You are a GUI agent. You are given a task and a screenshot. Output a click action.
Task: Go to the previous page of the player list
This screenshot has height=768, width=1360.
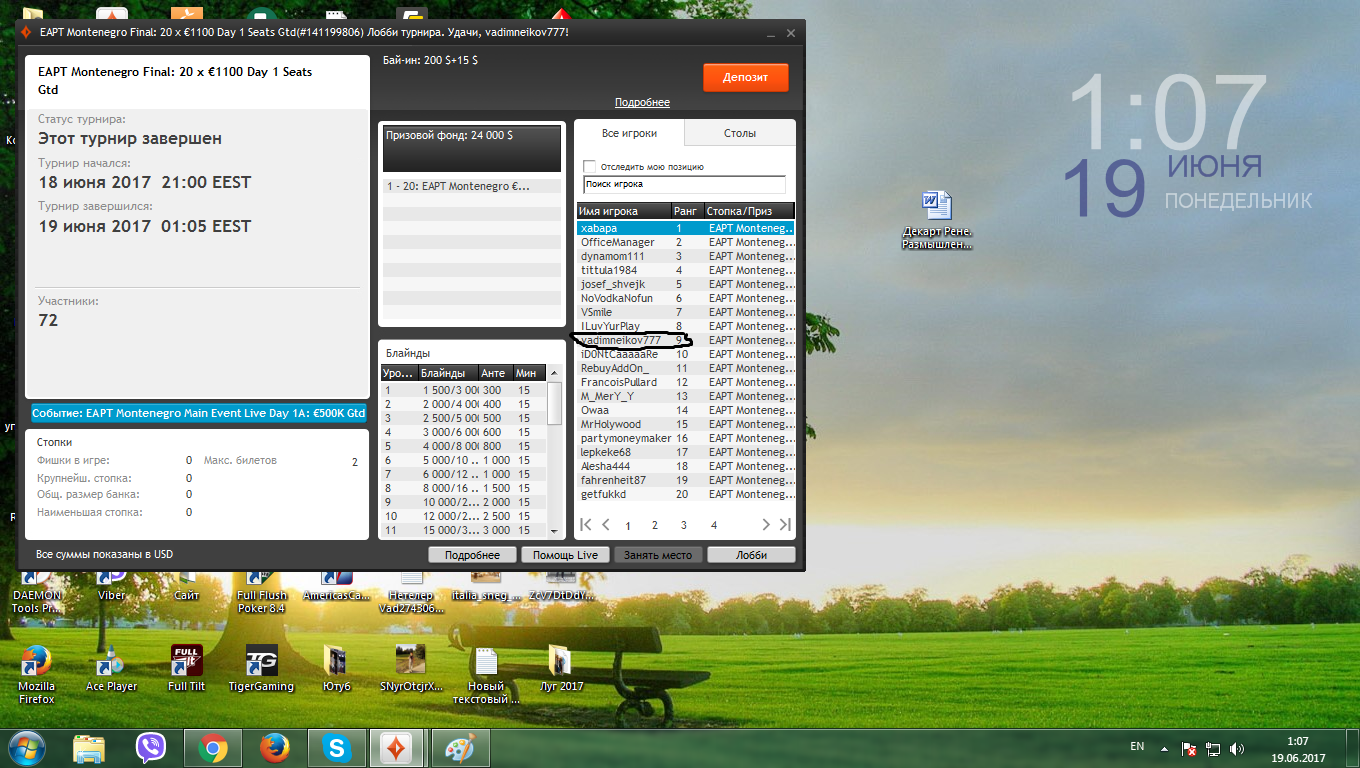pos(606,524)
